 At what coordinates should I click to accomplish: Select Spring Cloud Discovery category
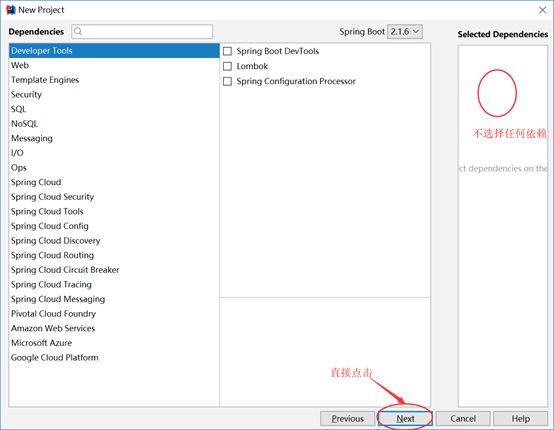click(114, 241)
